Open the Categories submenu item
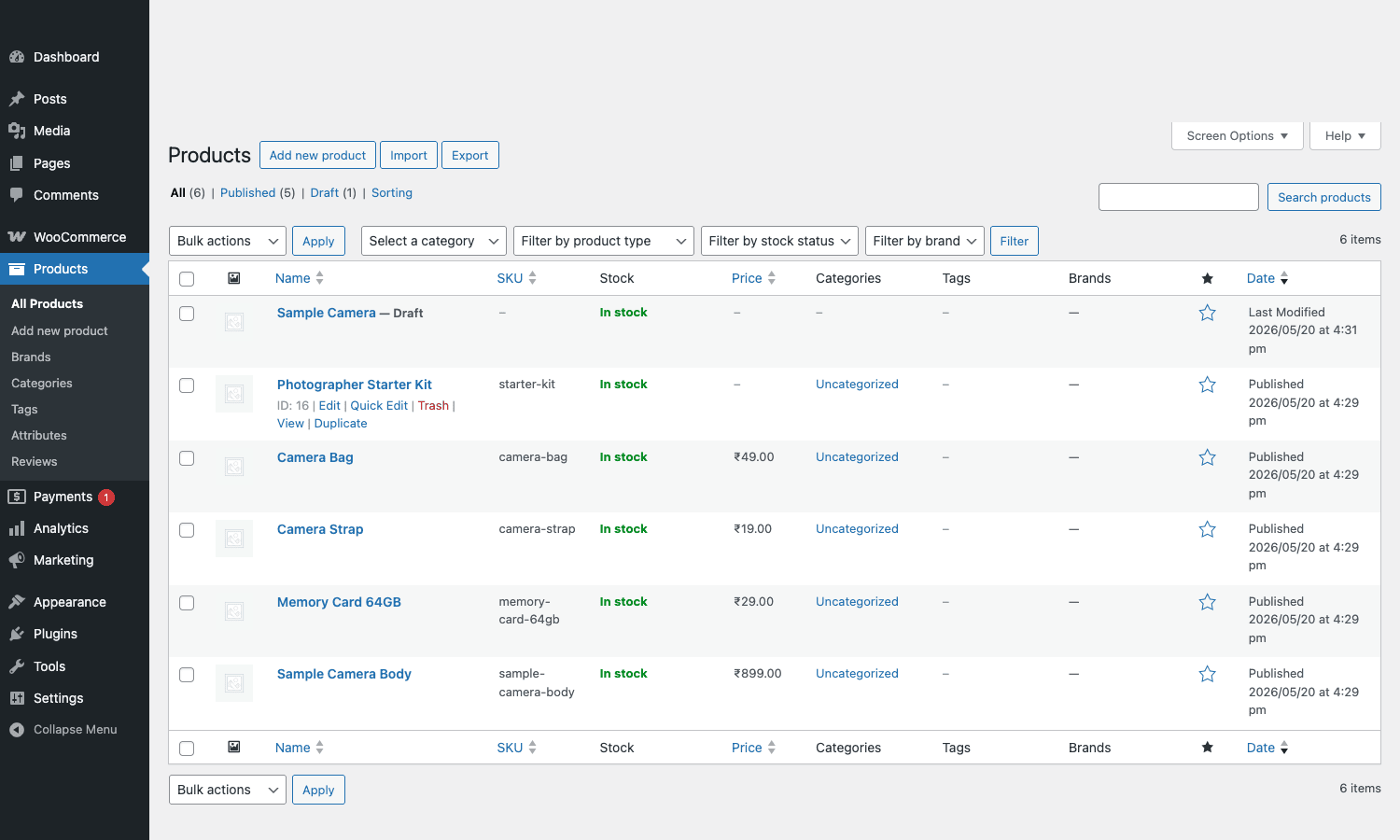Image resolution: width=1400 pixels, height=840 pixels. pos(42,383)
